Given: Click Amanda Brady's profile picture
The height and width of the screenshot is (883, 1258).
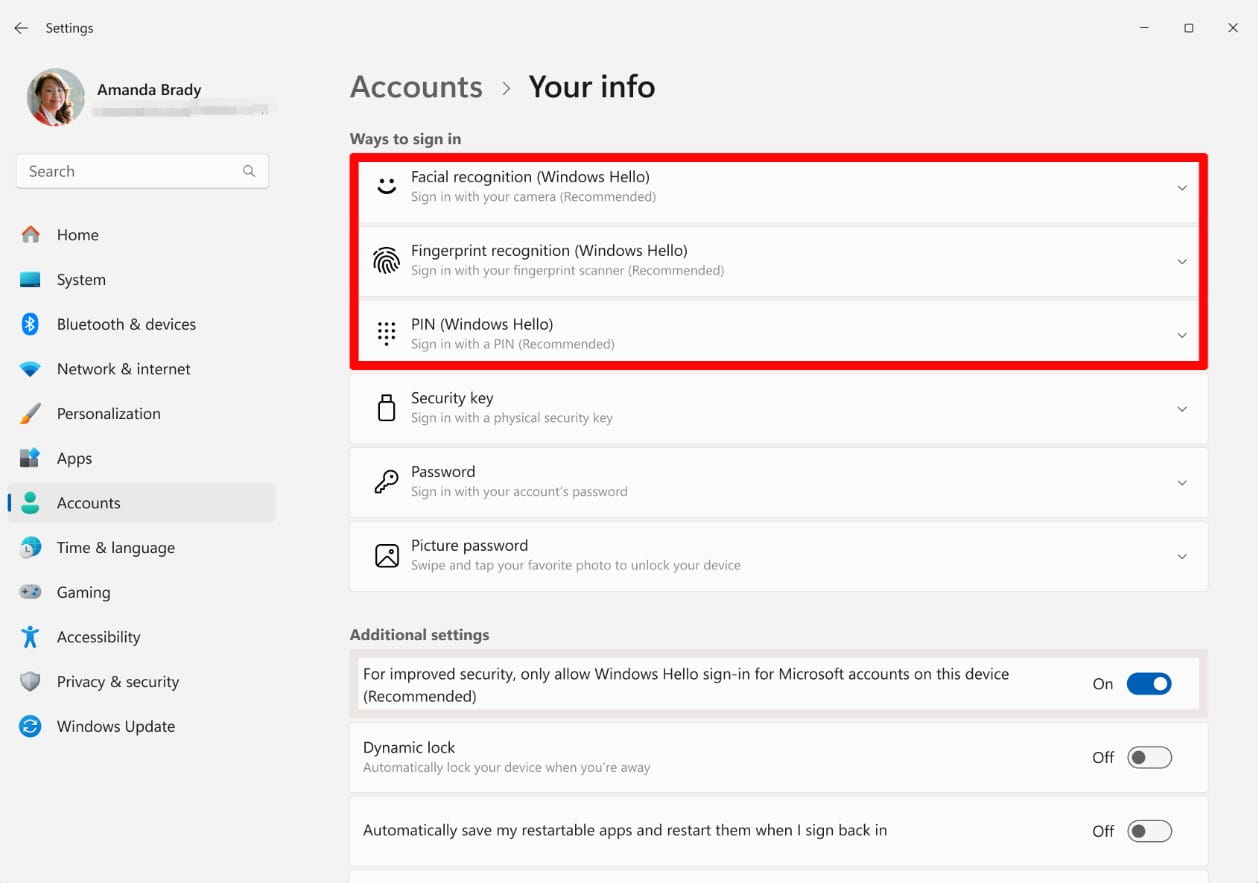Looking at the screenshot, I should coord(56,98).
